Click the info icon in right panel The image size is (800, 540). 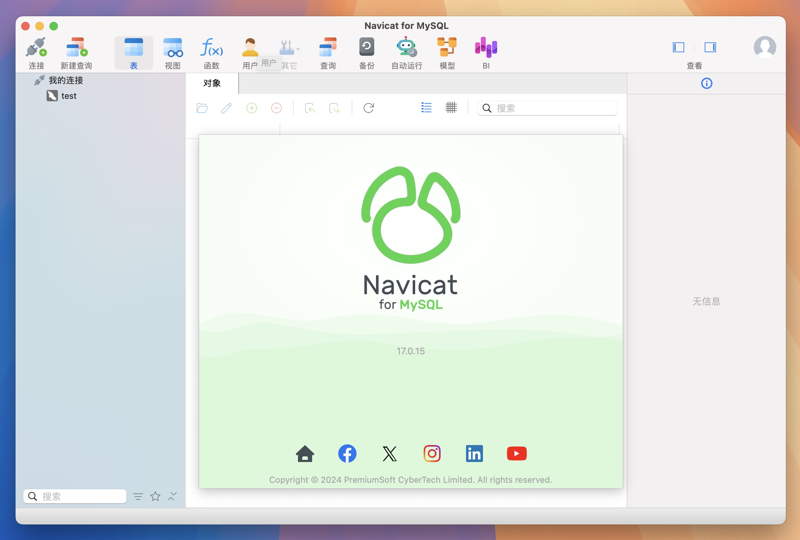pyautogui.click(x=707, y=83)
